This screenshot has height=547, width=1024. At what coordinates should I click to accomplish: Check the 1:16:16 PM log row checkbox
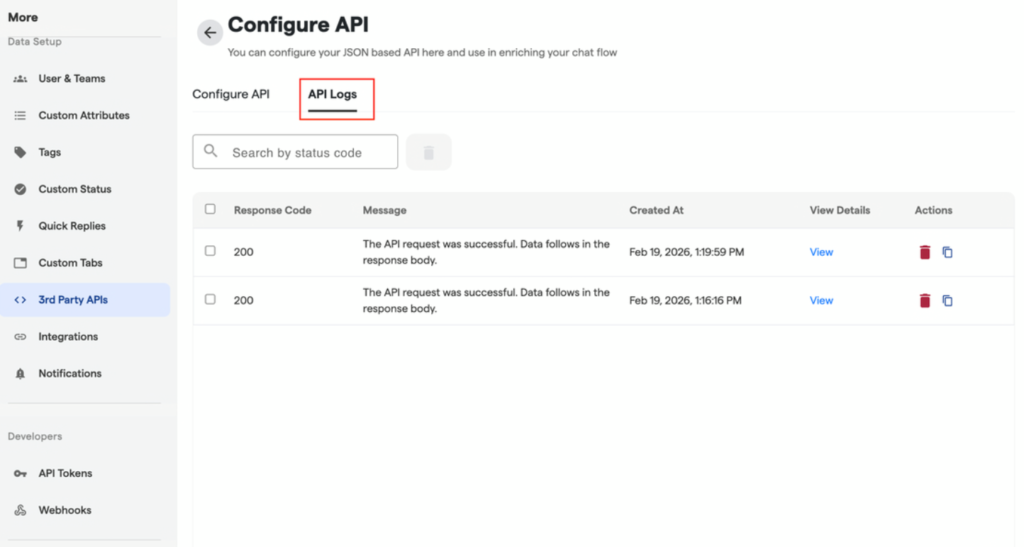pos(210,299)
